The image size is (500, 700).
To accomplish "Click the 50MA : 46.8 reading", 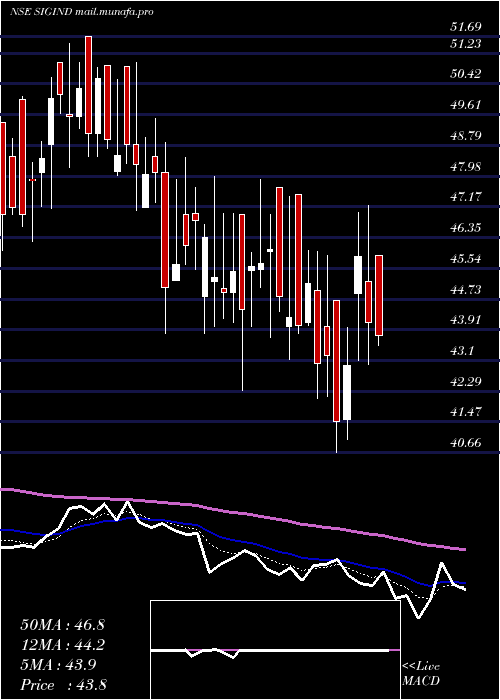I will [x=62, y=625].
